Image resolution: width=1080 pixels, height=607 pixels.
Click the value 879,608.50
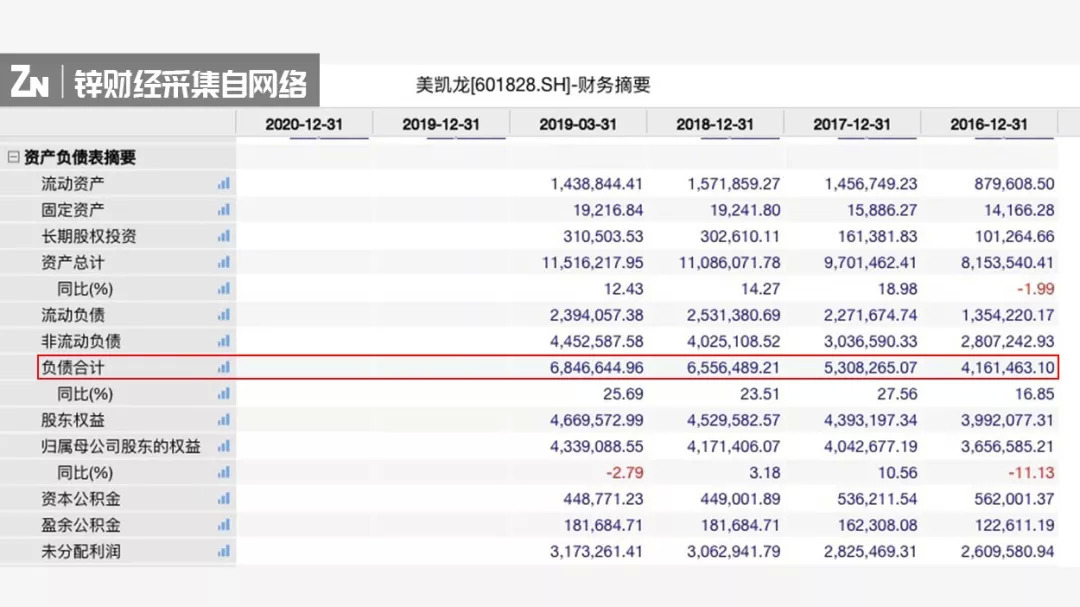point(1014,184)
